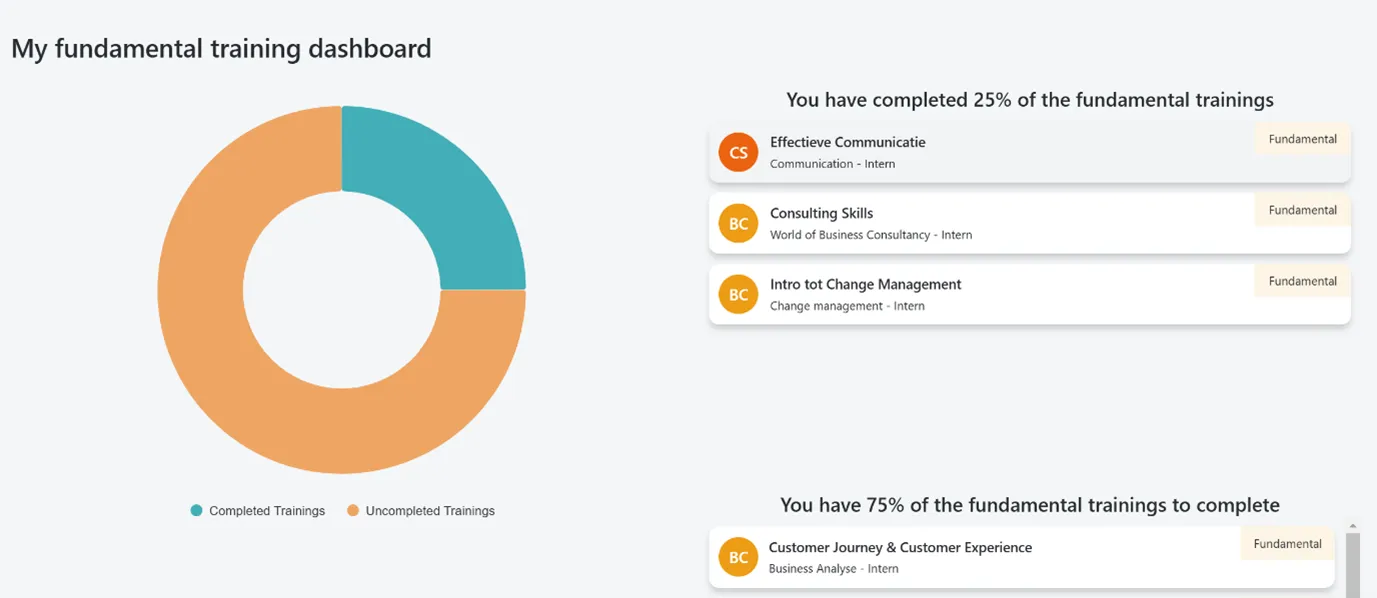1377x598 pixels.
Task: Open the Consulting Skills training title
Action: pos(821,213)
